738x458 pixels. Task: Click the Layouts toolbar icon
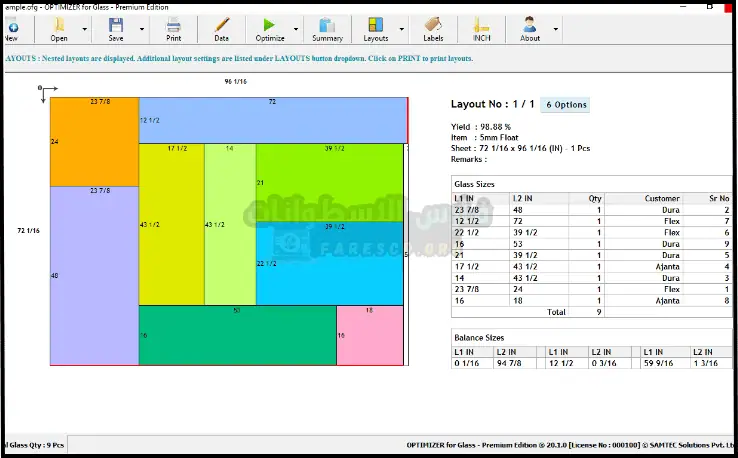(x=375, y=25)
